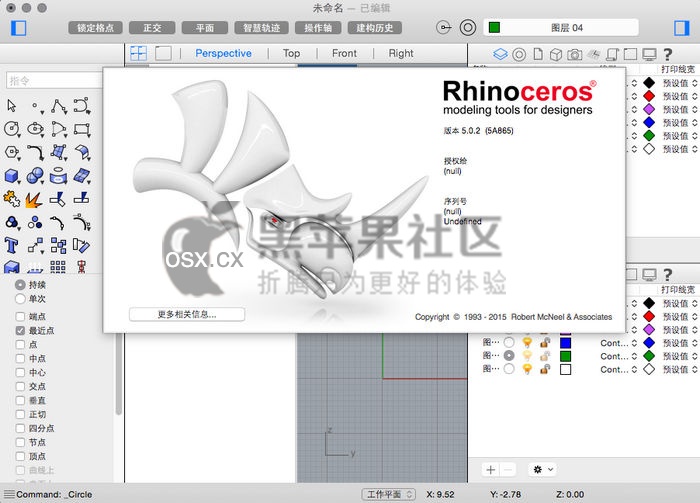700x503 pixels.
Task: Switch to the Right viewport tab
Action: [401, 53]
